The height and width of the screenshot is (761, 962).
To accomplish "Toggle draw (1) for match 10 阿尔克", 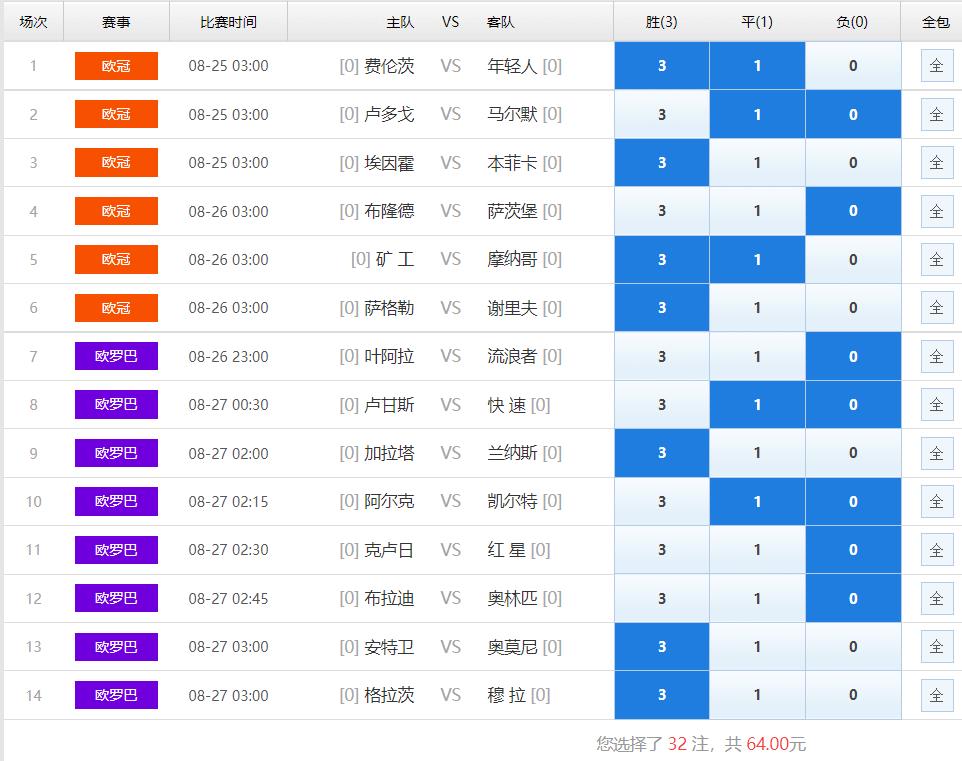I will (x=757, y=501).
